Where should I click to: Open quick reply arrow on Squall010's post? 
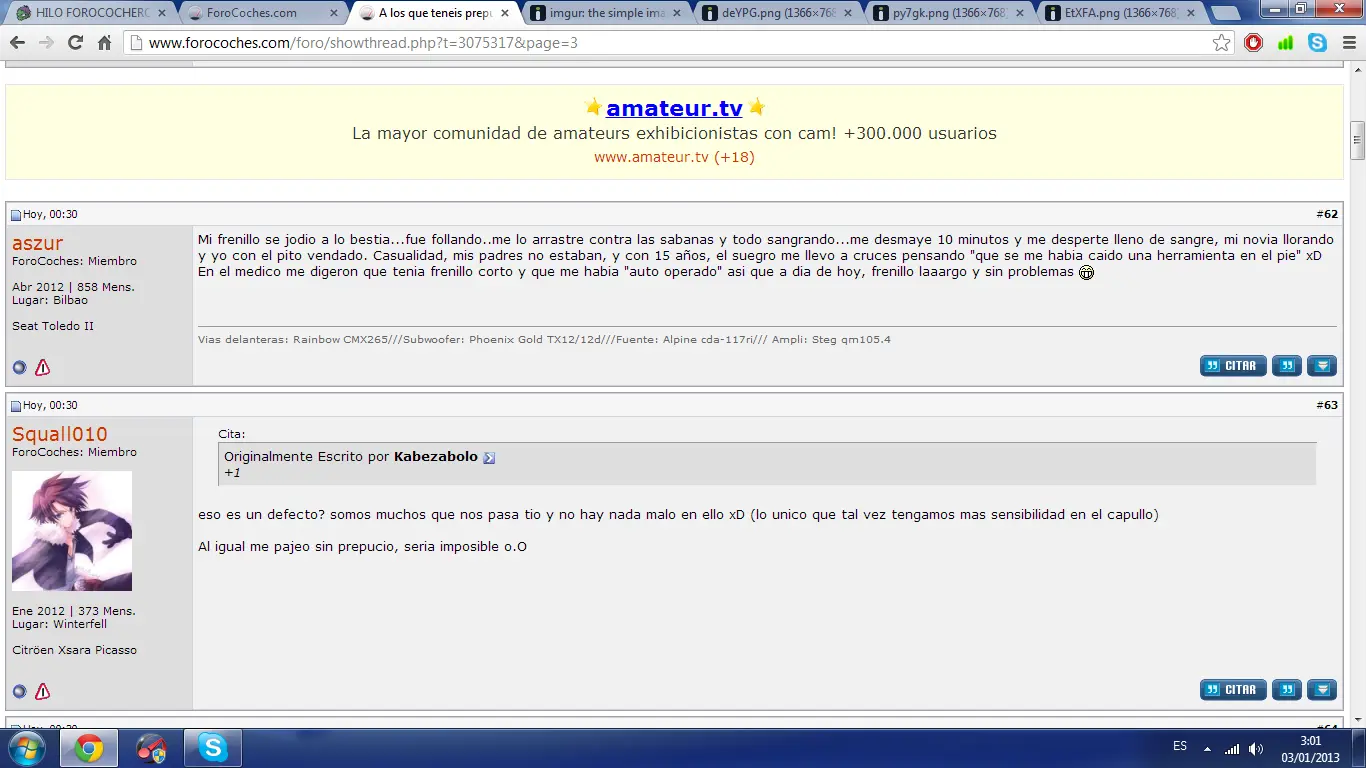point(1322,690)
